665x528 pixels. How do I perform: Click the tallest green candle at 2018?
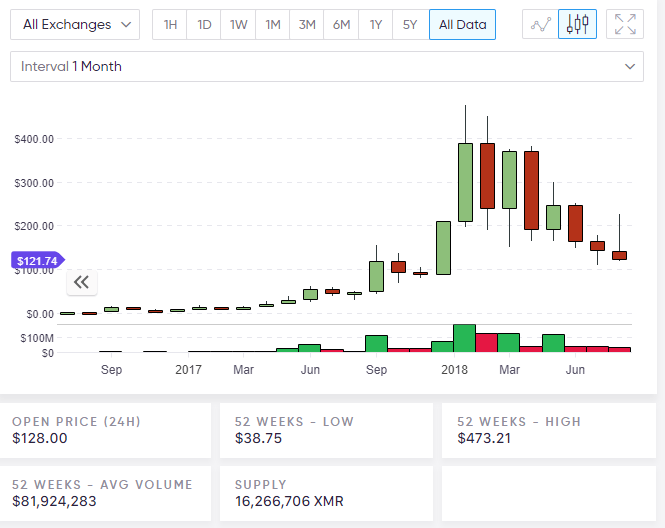click(x=465, y=182)
